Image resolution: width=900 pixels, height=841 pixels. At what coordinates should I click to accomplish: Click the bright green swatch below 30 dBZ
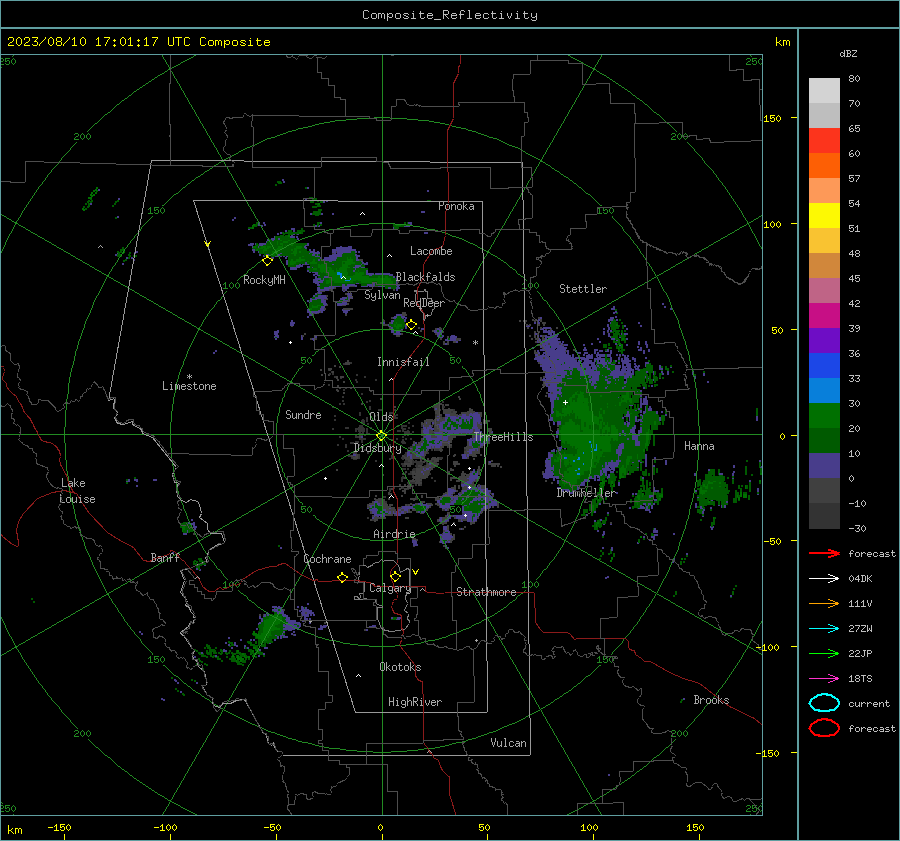point(824,416)
